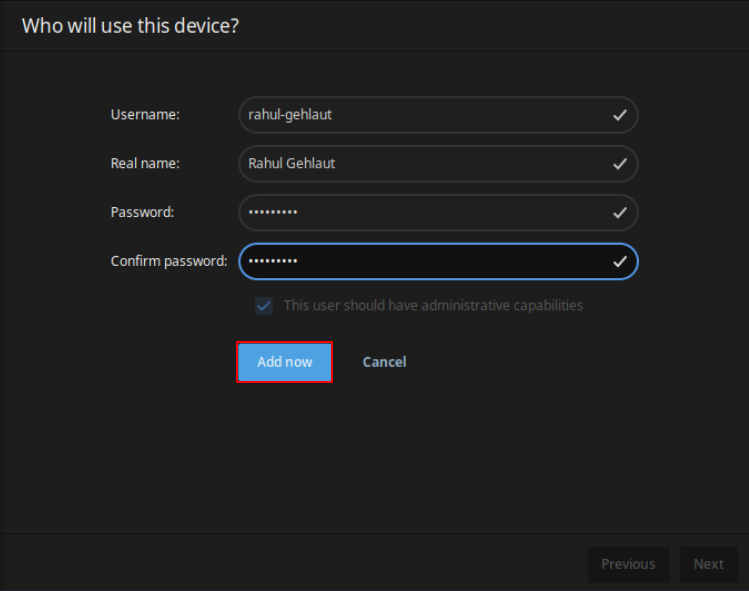Click the checkmark in Confirm password field
This screenshot has width=749, height=591.
coord(620,261)
